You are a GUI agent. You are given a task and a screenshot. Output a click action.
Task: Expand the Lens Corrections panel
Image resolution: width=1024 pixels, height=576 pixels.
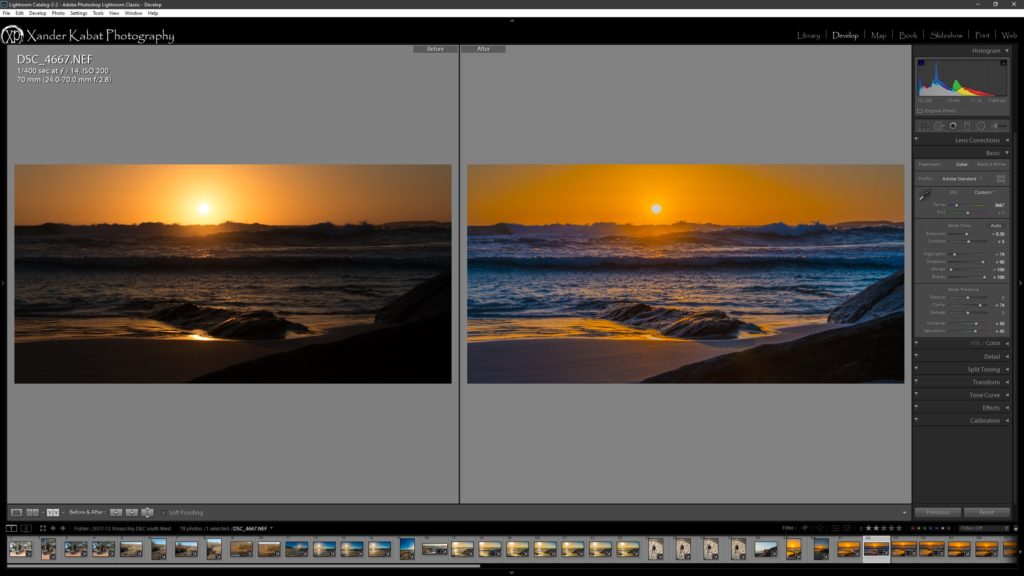tap(976, 140)
